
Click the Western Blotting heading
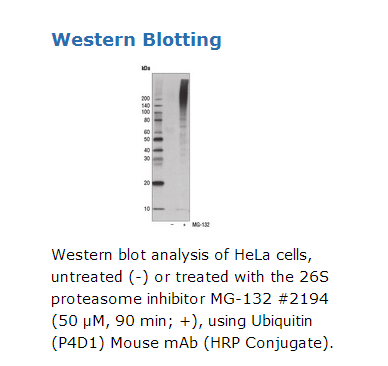(136, 40)
